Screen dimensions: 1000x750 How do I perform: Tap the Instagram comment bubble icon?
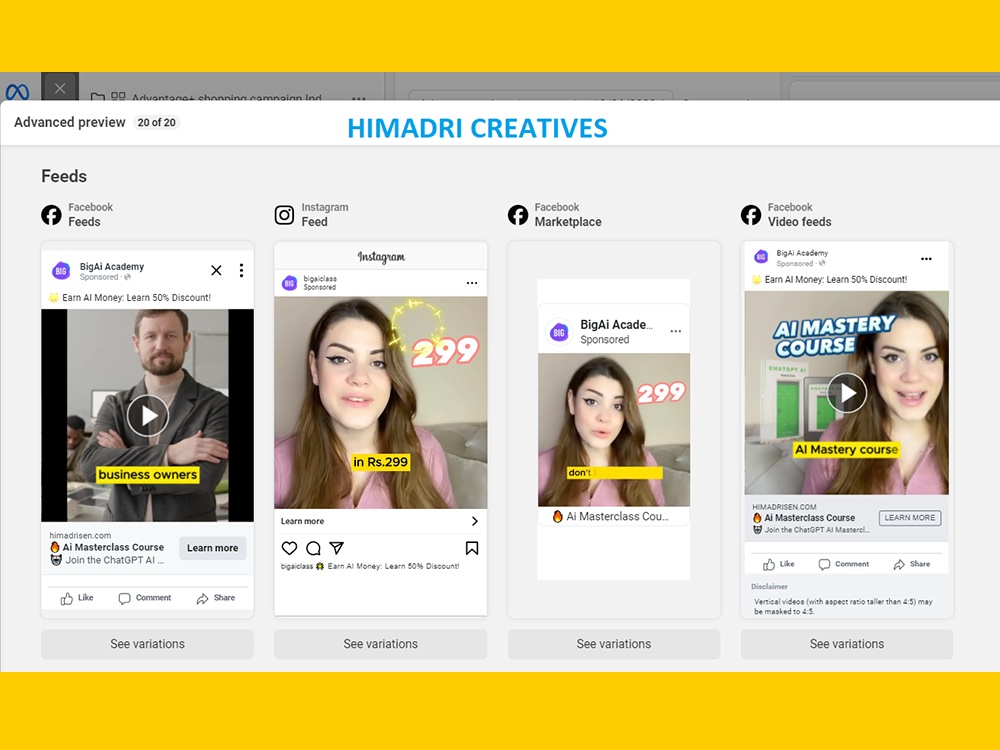pos(313,548)
